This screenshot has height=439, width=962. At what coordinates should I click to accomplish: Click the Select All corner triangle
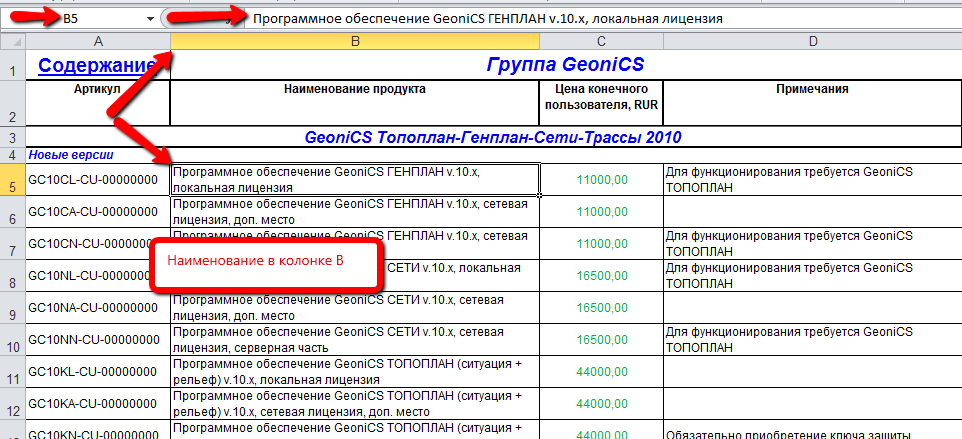pyautogui.click(x=13, y=41)
